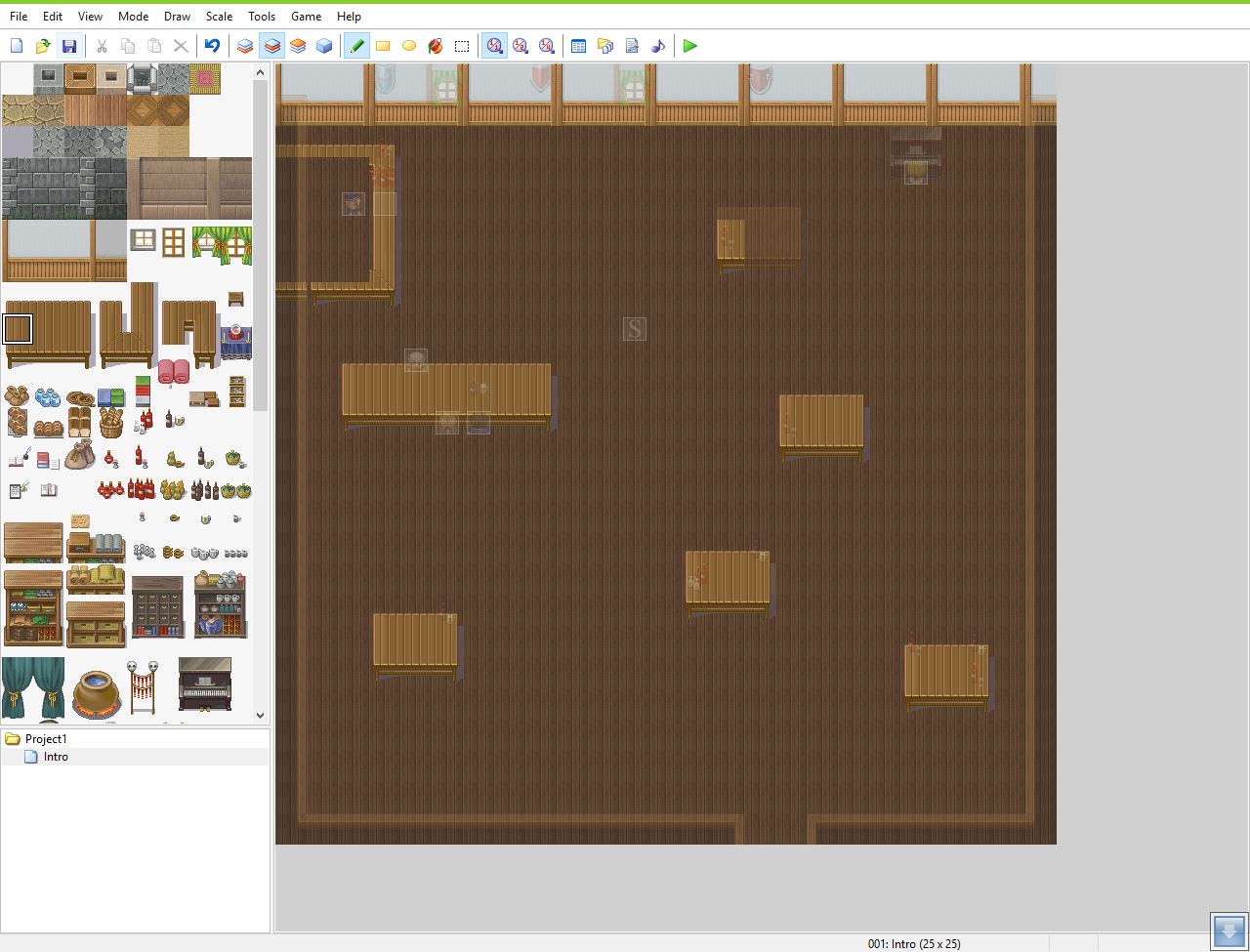This screenshot has width=1250, height=952.
Task: Select the Intro map in tree
Action: coord(56,757)
